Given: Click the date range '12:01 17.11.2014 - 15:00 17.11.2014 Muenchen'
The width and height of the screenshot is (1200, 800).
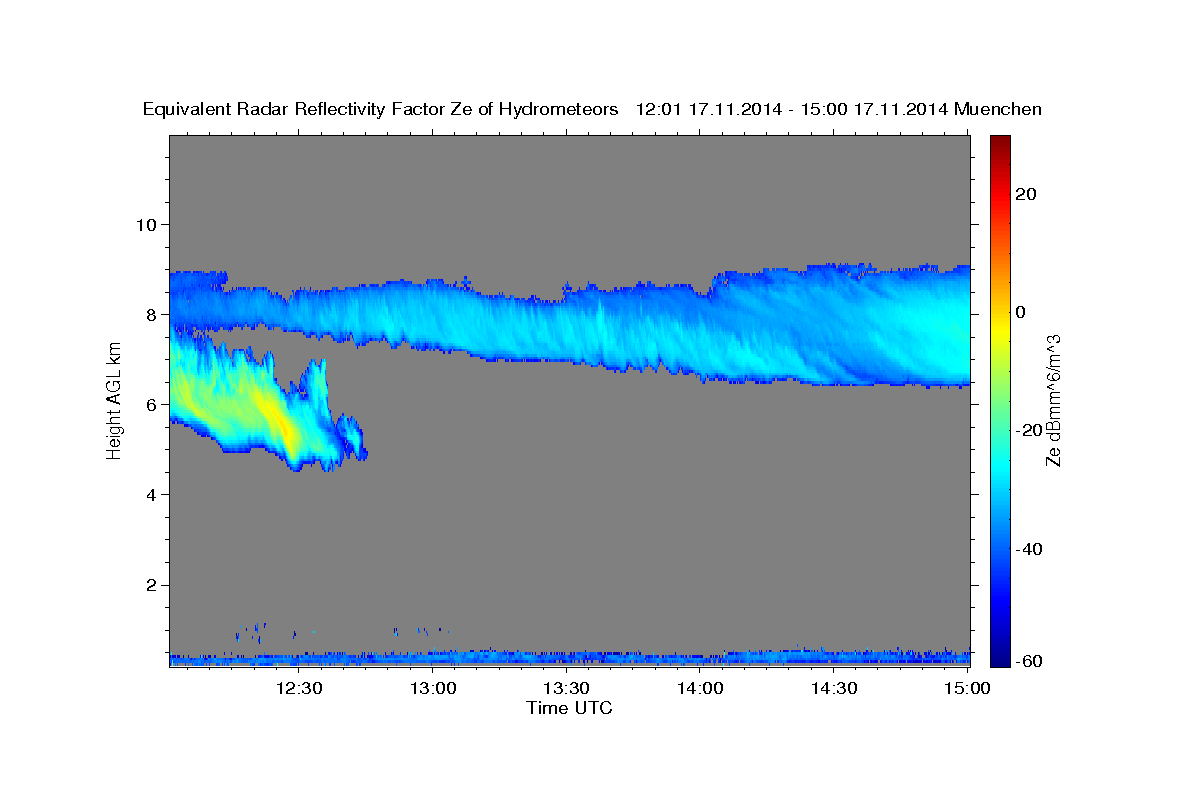Looking at the screenshot, I should tap(839, 110).
